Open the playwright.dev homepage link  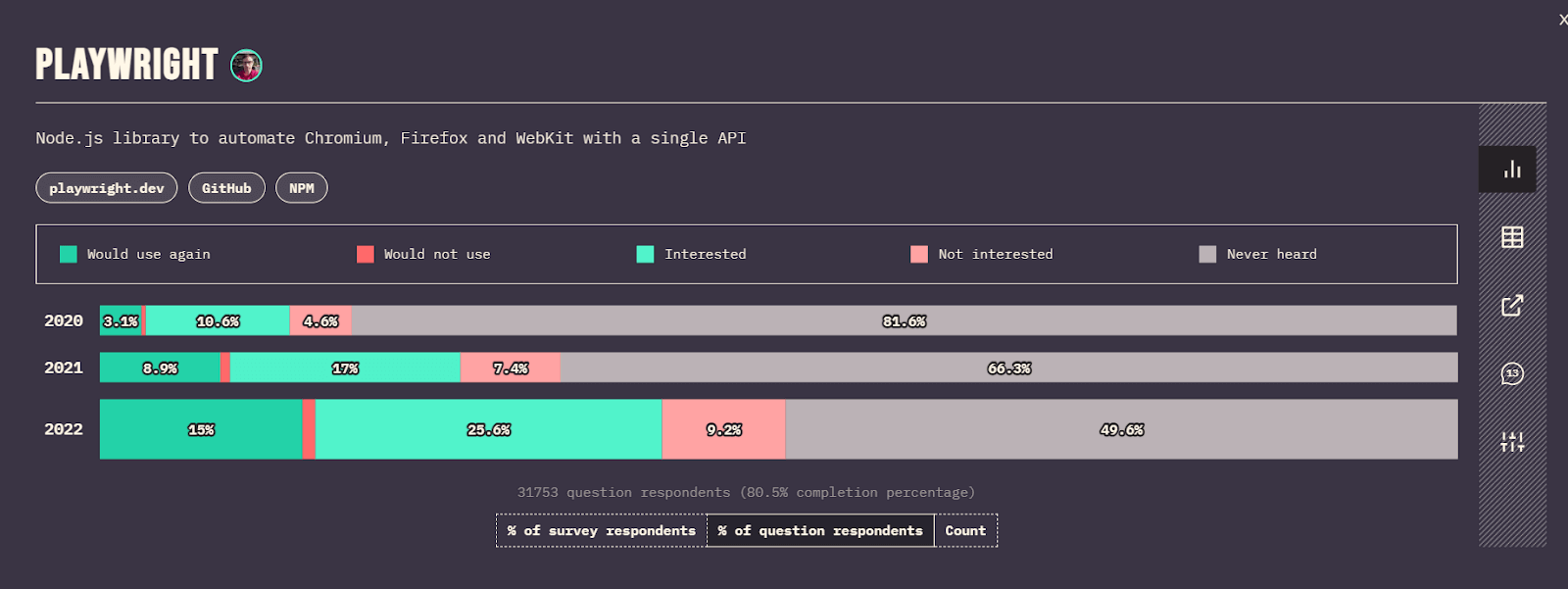point(107,188)
